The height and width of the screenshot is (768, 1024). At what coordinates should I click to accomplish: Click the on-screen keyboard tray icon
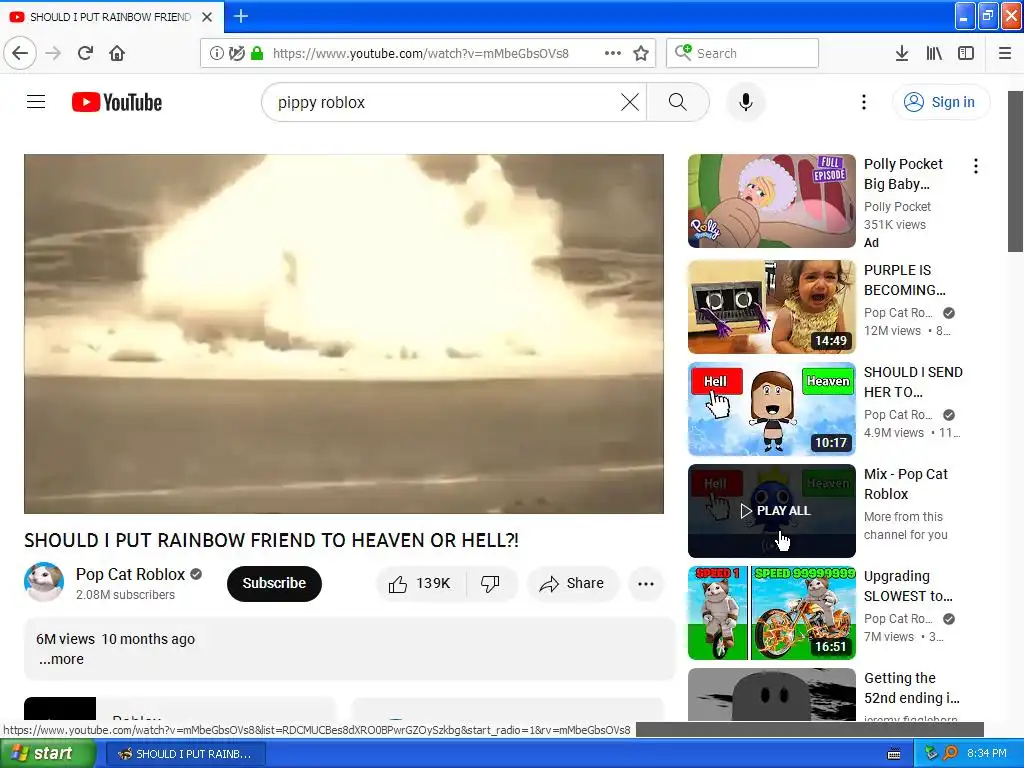pos(894,754)
